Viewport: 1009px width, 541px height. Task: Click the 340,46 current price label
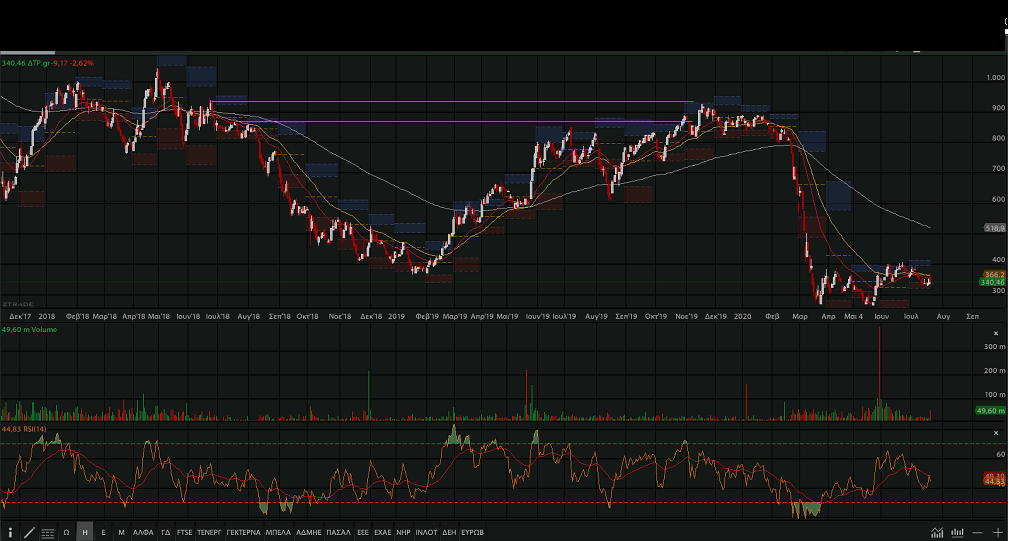(x=993, y=283)
